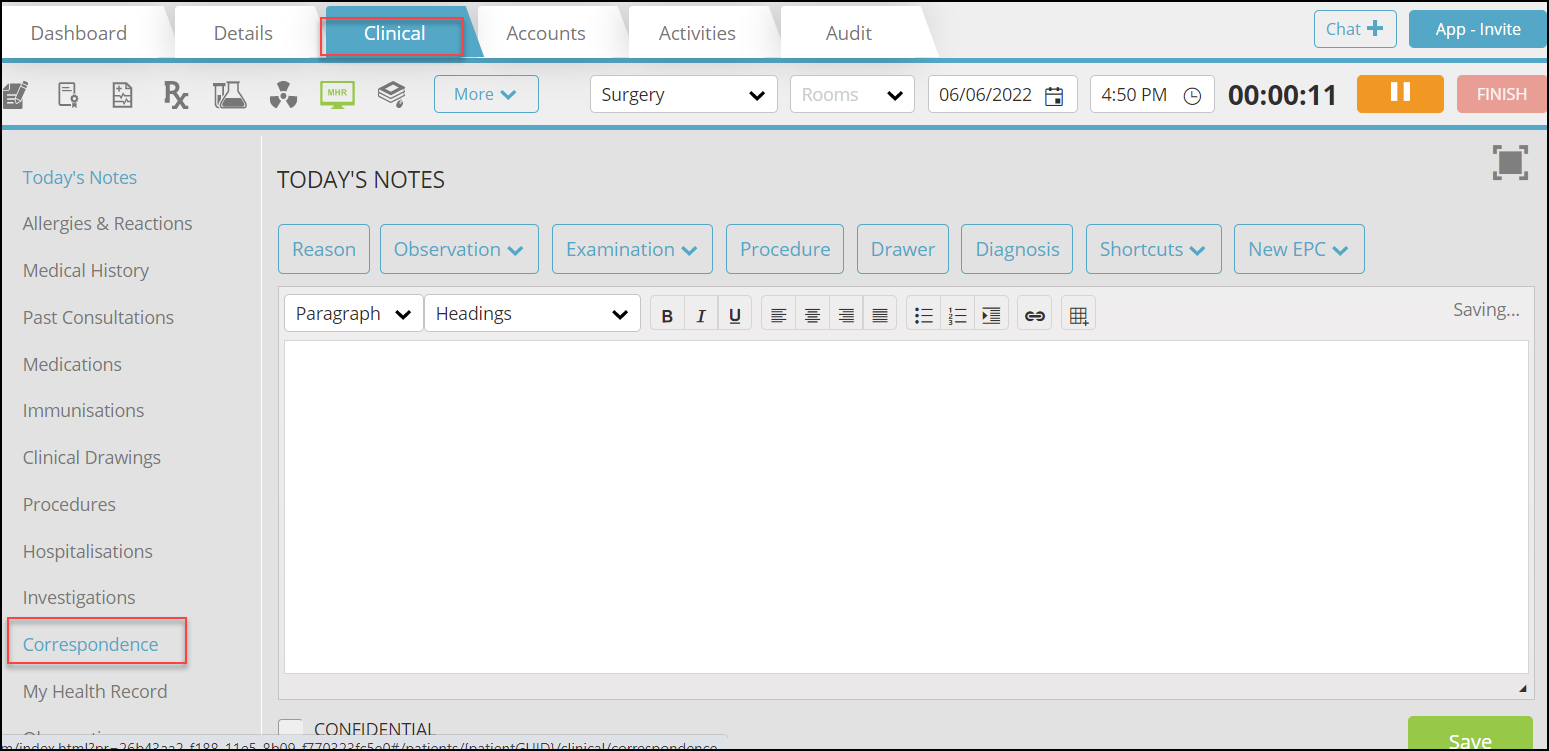
Task: Open the Rooms dropdown
Action: click(852, 95)
